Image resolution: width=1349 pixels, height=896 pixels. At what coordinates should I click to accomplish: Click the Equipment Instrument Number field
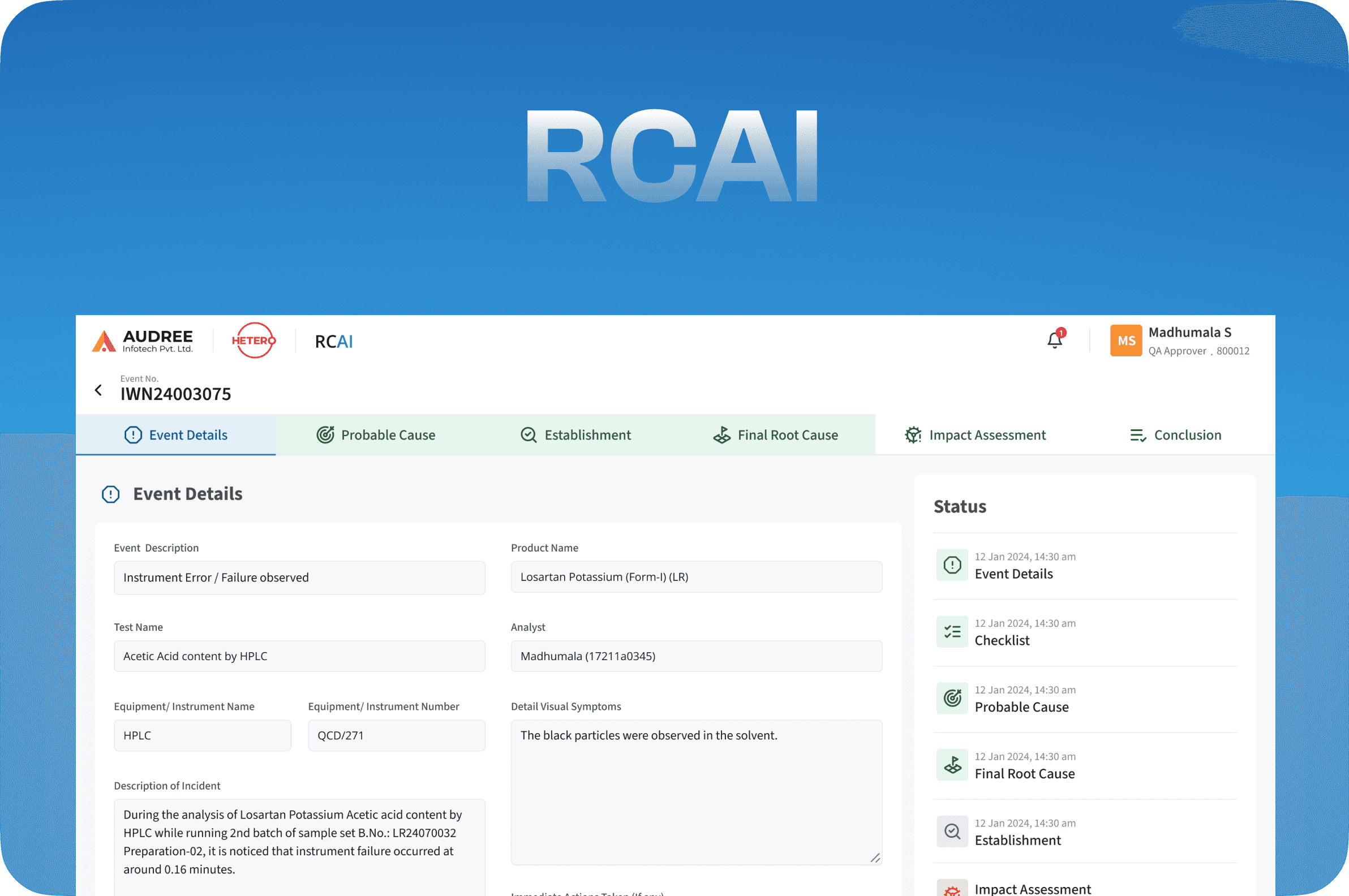397,735
